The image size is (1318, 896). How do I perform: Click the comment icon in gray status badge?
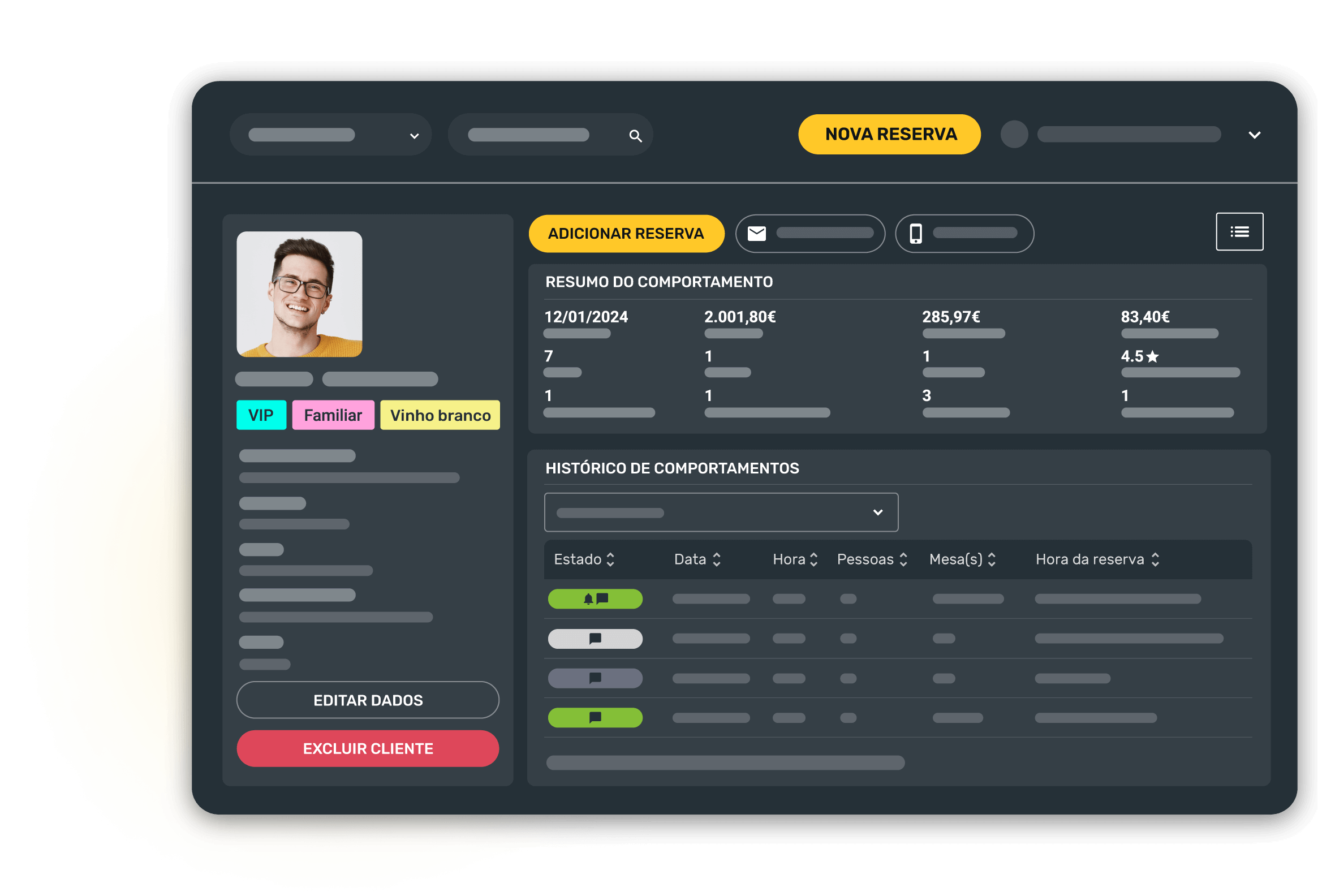(595, 678)
